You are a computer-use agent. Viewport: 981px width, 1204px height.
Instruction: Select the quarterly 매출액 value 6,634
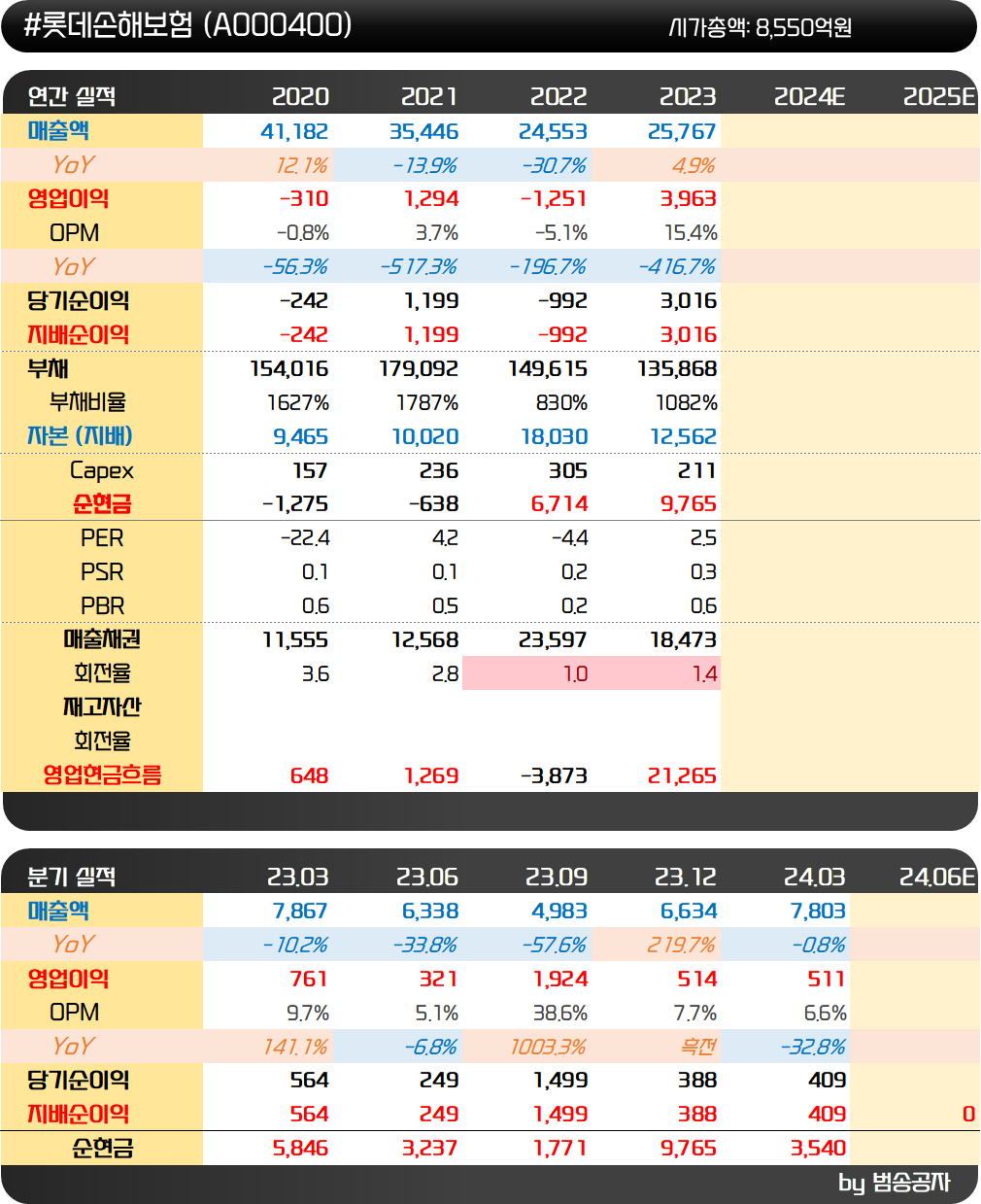point(689,911)
